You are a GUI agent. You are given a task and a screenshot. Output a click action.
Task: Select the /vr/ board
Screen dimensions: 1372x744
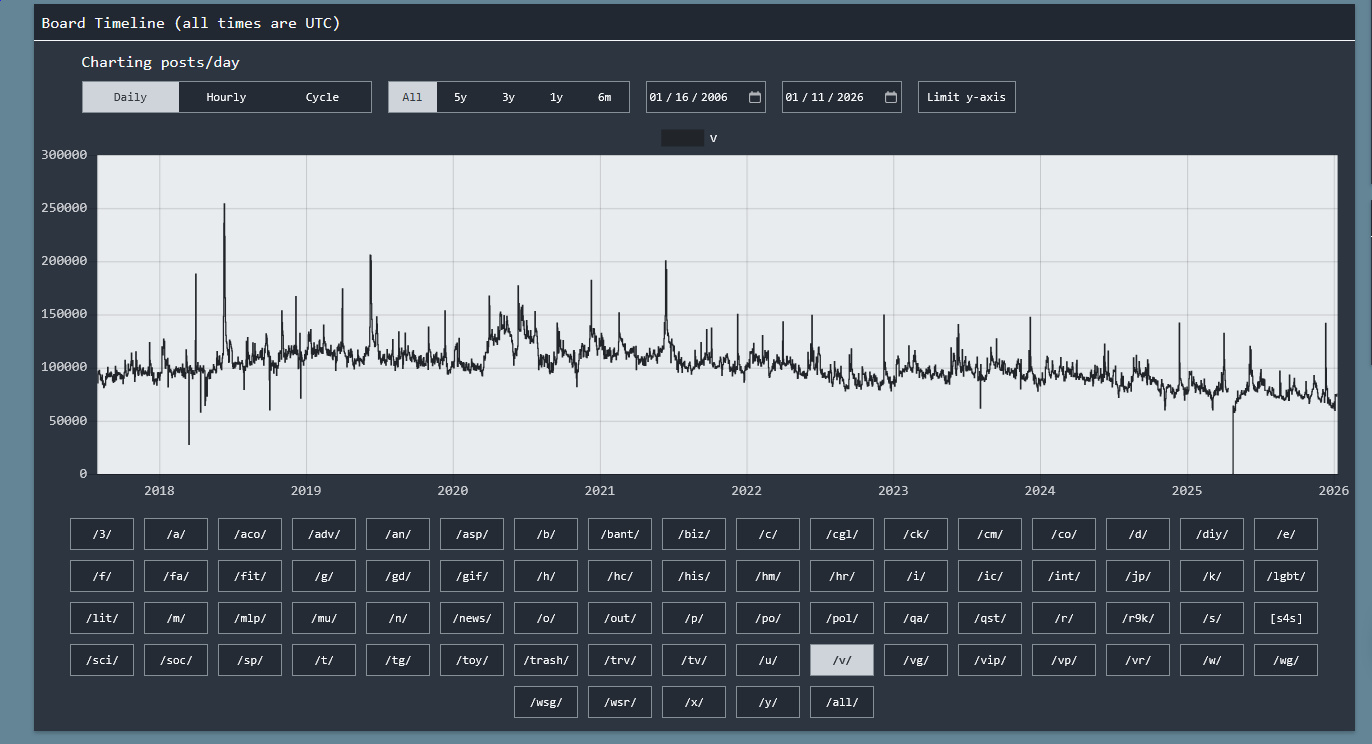(1138, 660)
